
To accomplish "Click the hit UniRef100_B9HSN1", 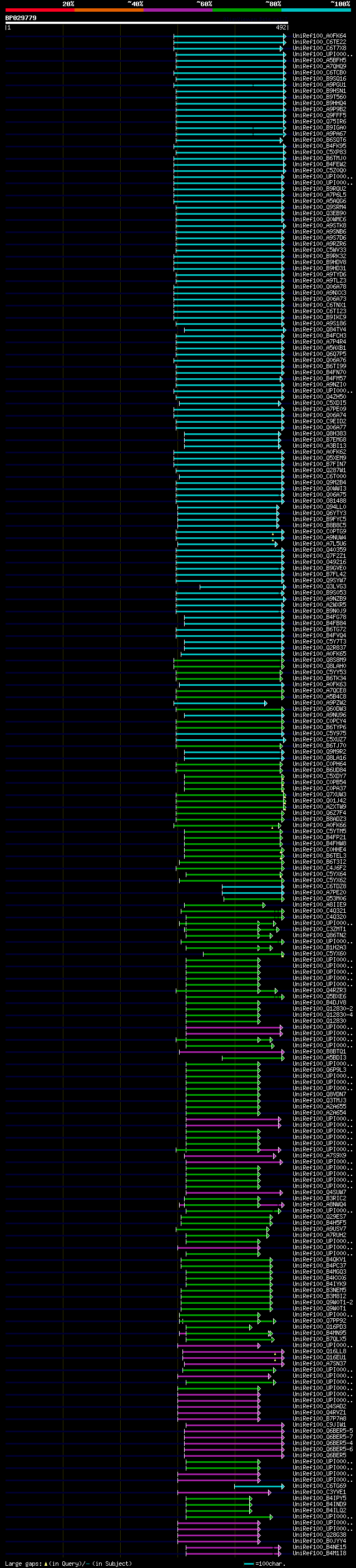I will coord(319,91).
